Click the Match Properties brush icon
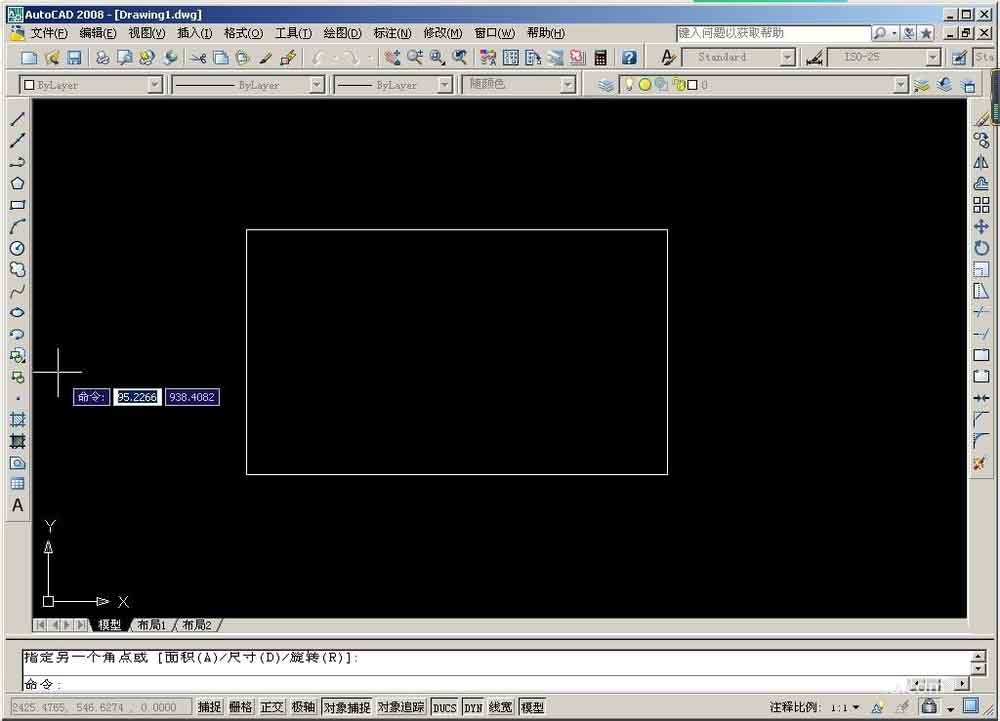This screenshot has height=721, width=1000. tap(266, 57)
